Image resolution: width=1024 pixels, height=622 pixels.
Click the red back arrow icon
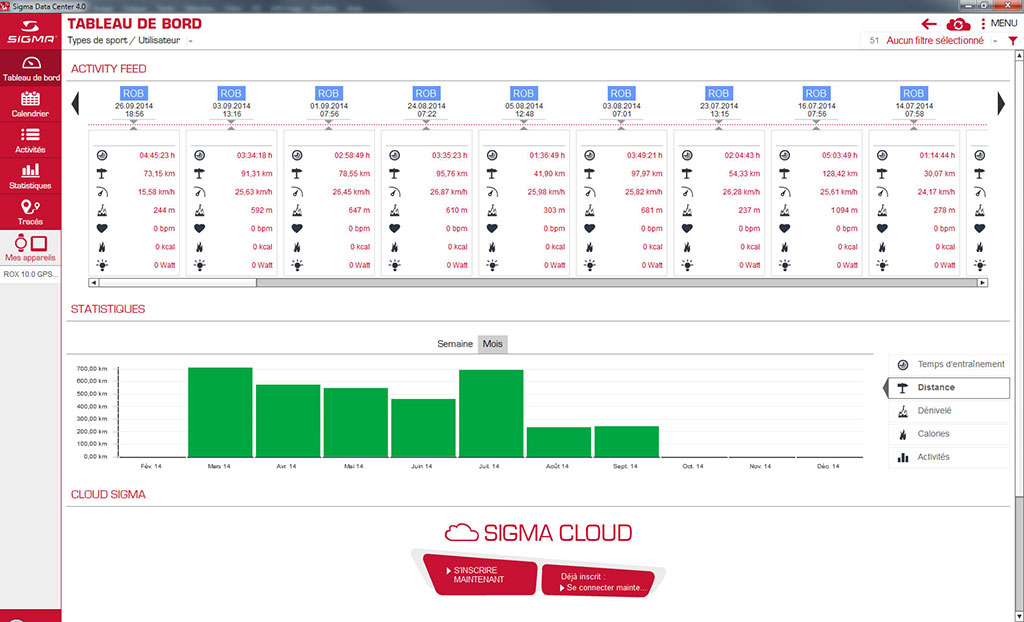pos(929,24)
